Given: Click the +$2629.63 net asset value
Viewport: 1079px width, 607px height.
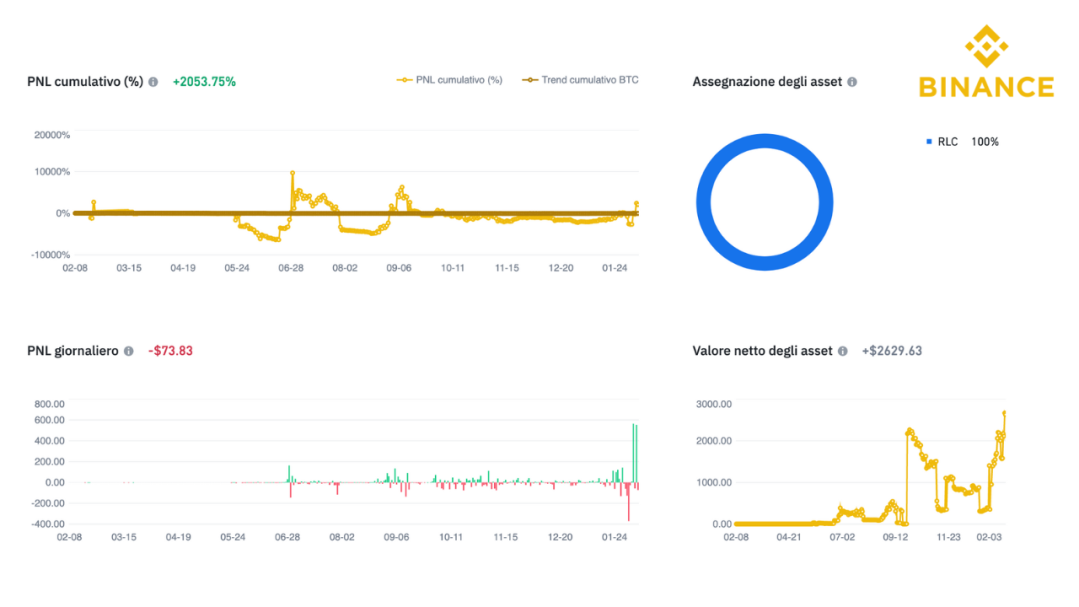Looking at the screenshot, I should (x=892, y=351).
